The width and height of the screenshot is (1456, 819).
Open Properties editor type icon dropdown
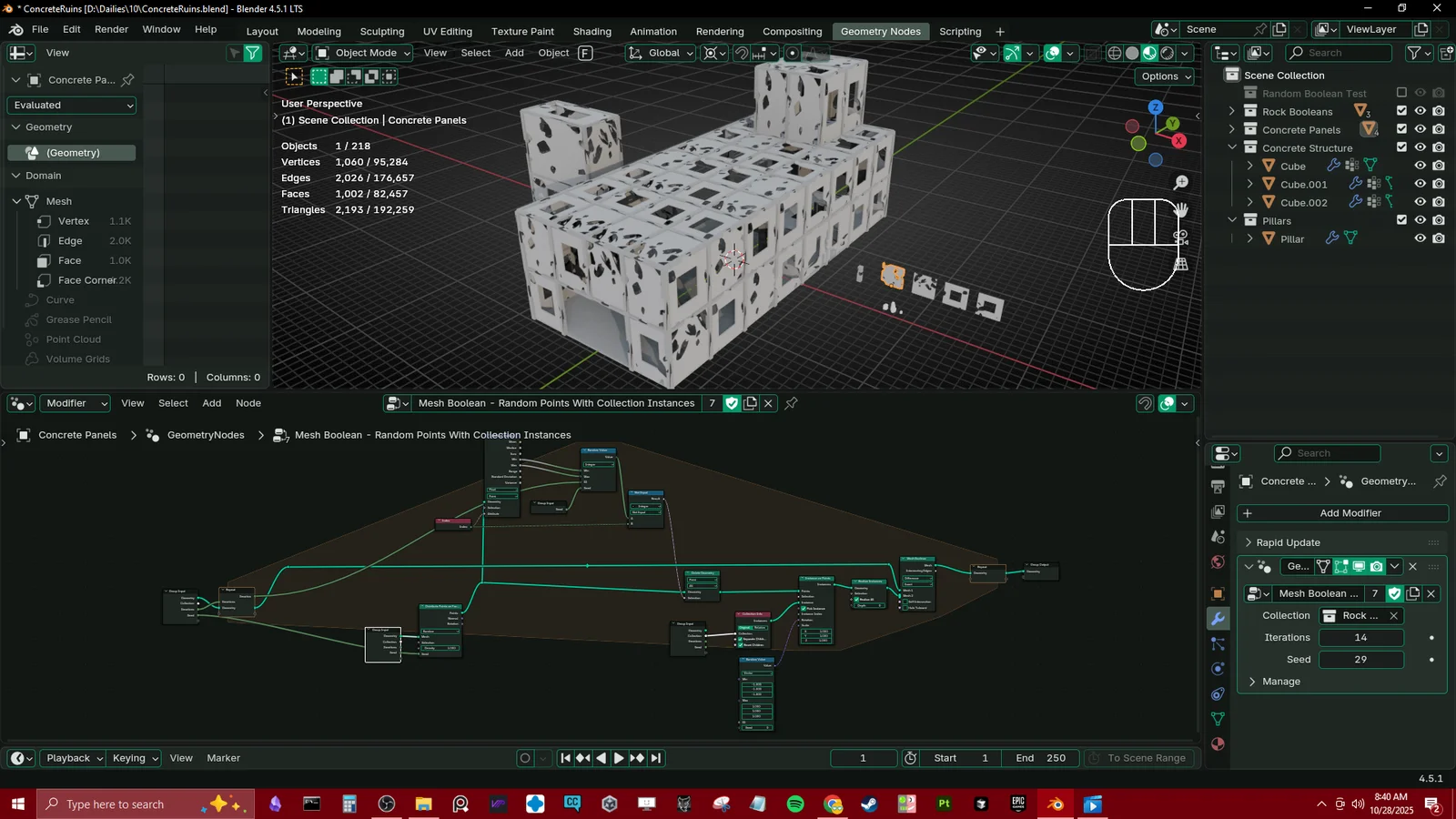[1226, 453]
